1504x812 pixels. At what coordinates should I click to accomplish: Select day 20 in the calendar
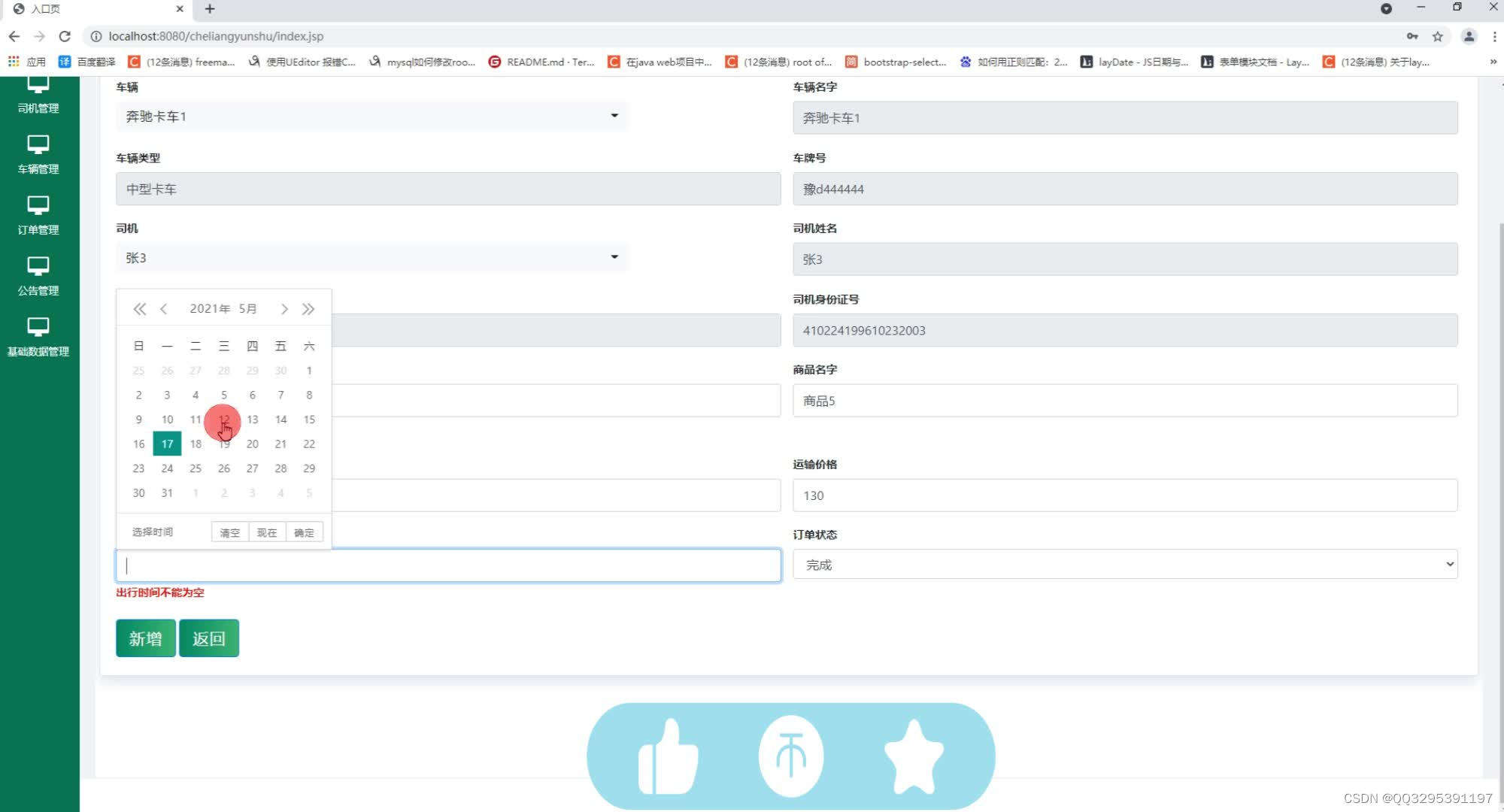click(253, 444)
